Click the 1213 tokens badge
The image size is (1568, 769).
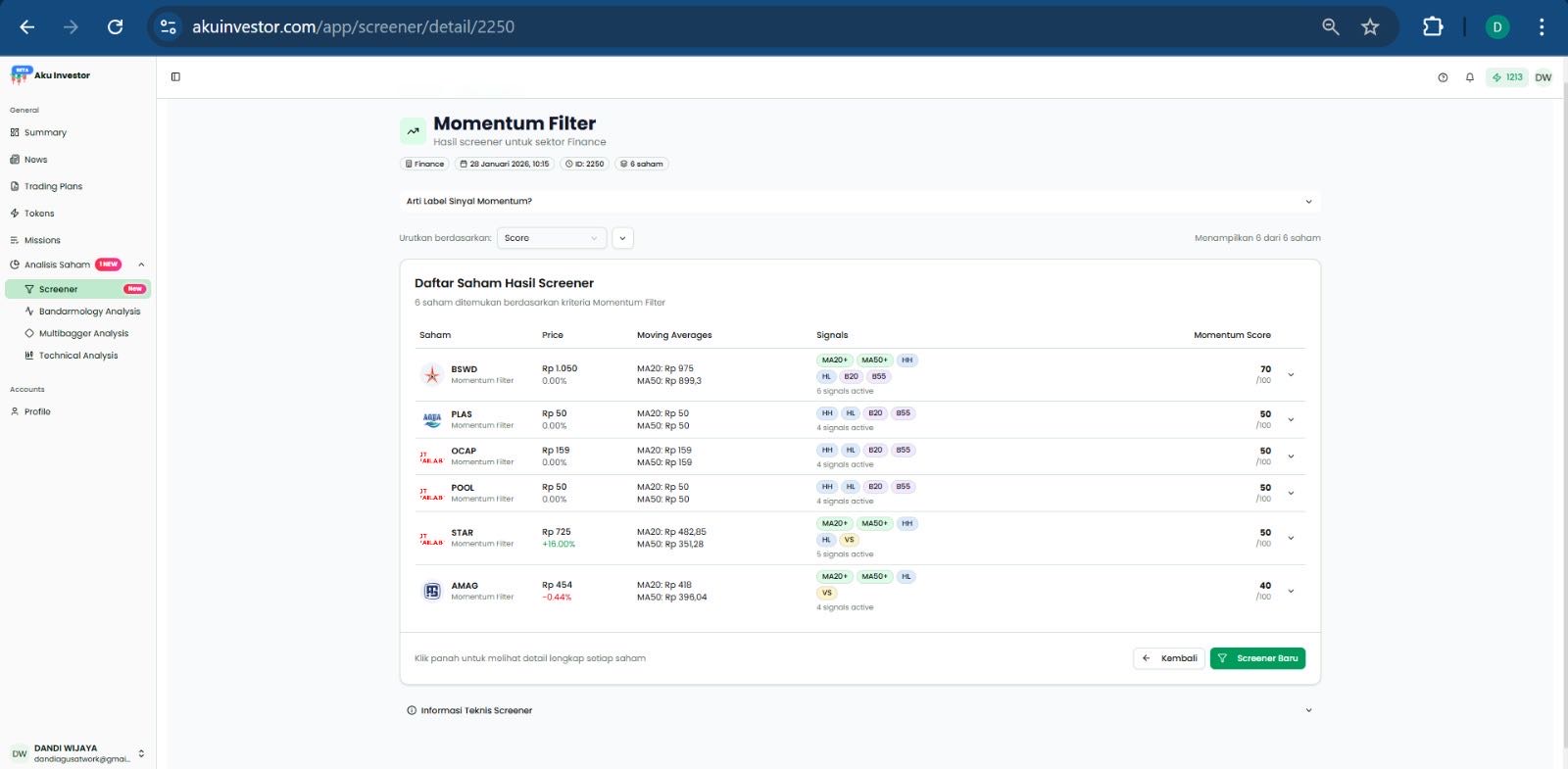pos(1507,77)
